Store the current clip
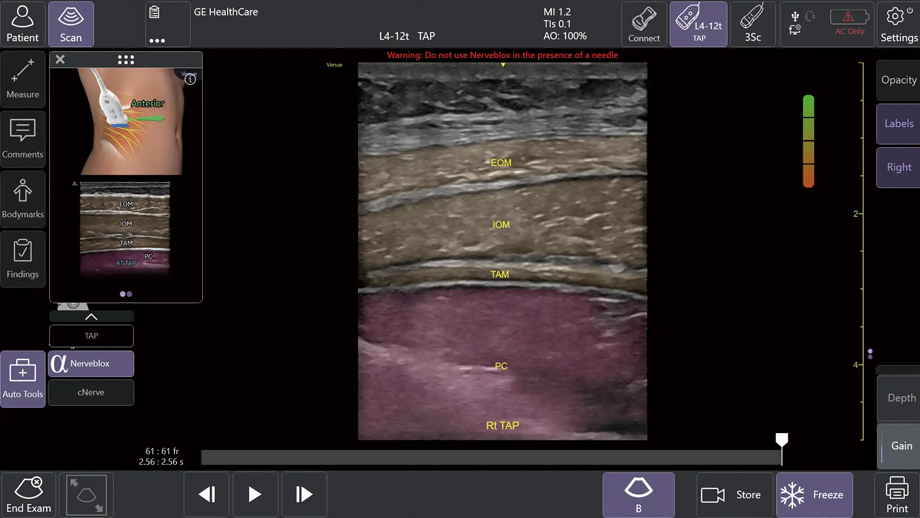Image resolution: width=920 pixels, height=518 pixels. click(x=732, y=495)
